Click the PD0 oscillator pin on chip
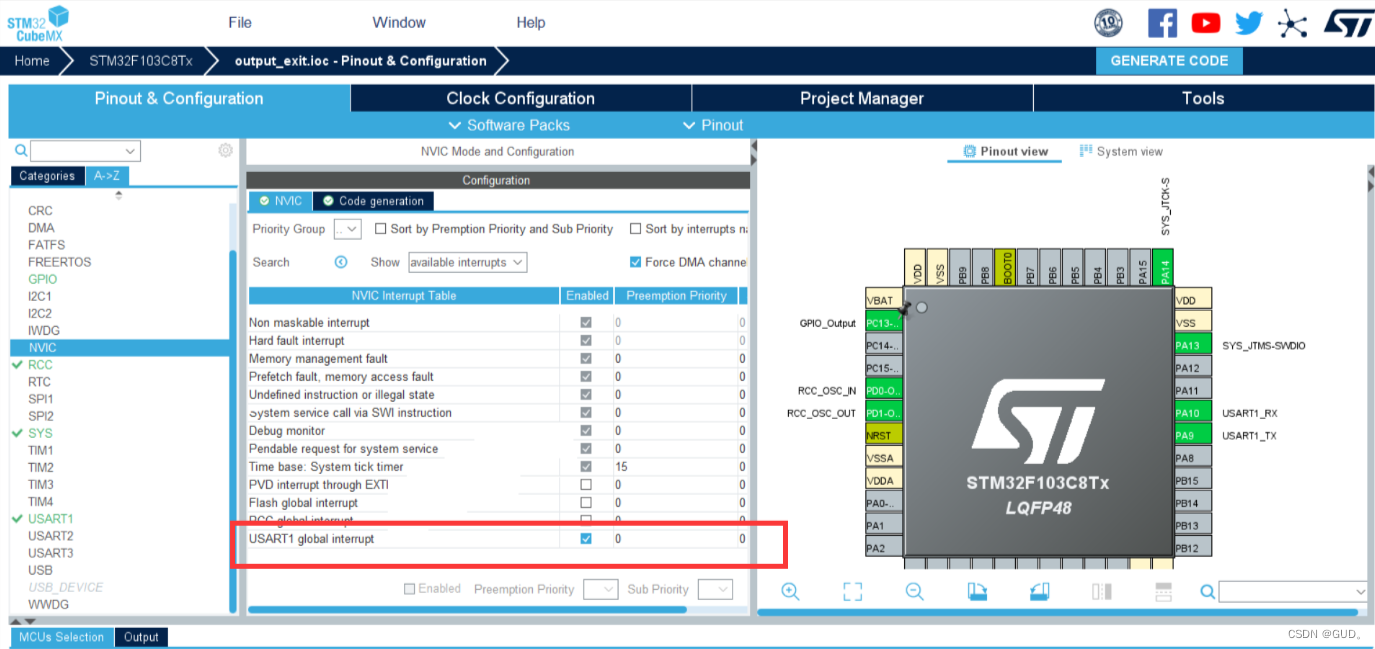This screenshot has width=1375, height=649. [x=884, y=390]
